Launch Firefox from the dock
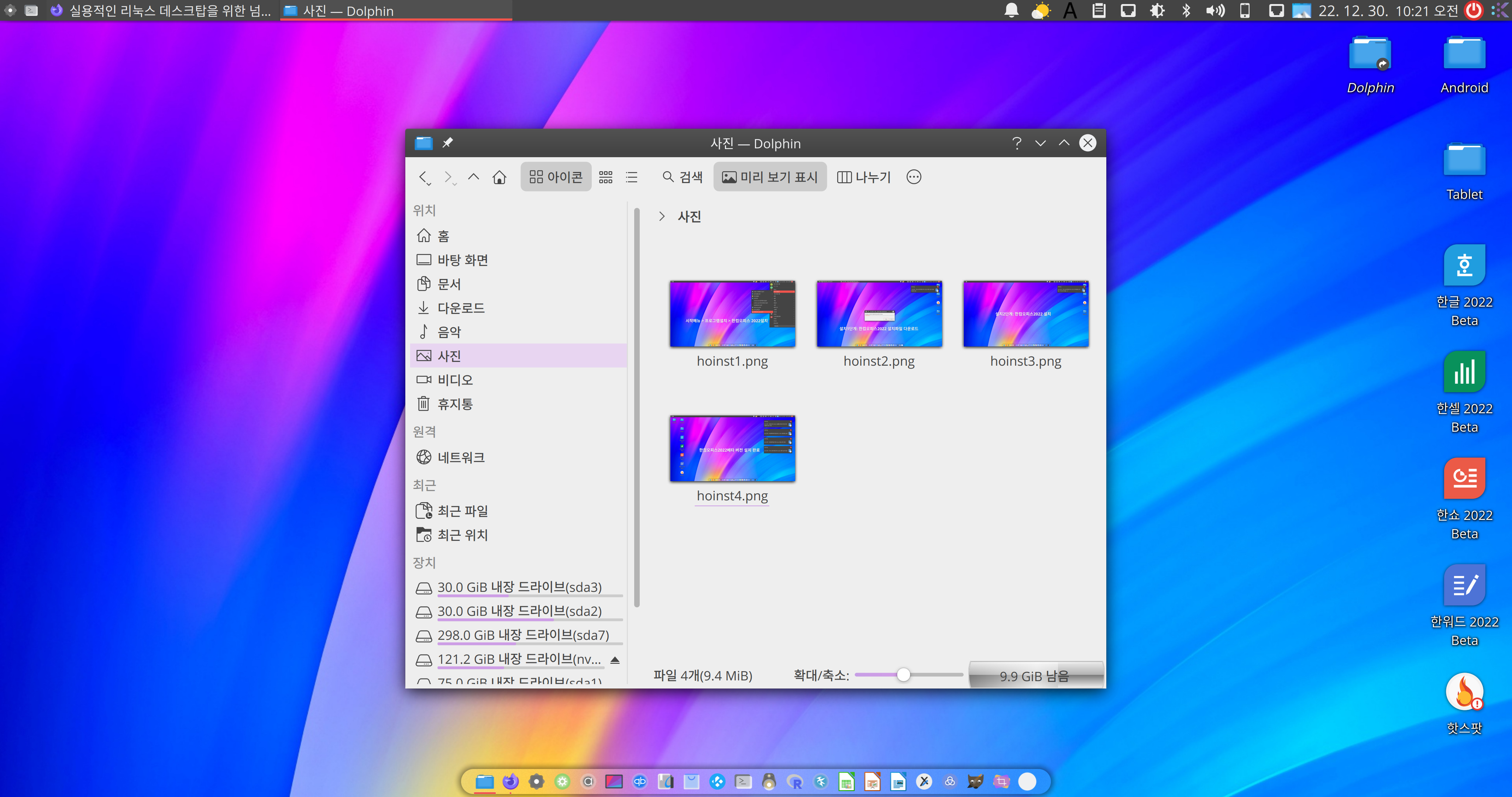 (x=511, y=781)
